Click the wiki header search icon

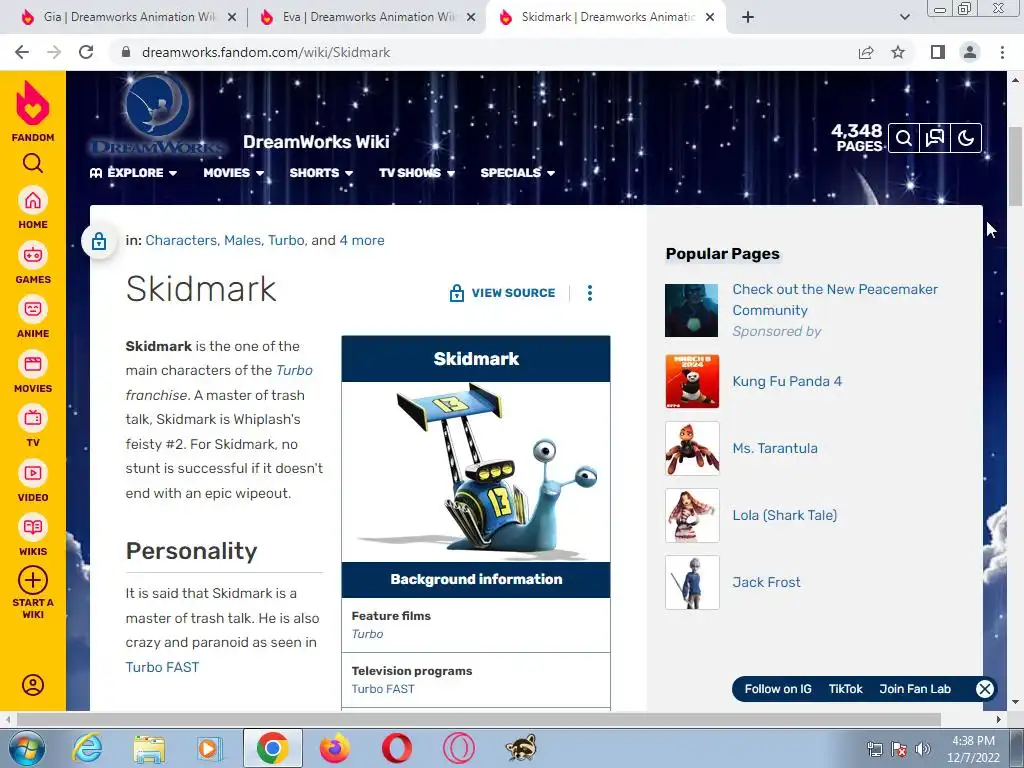tap(904, 138)
